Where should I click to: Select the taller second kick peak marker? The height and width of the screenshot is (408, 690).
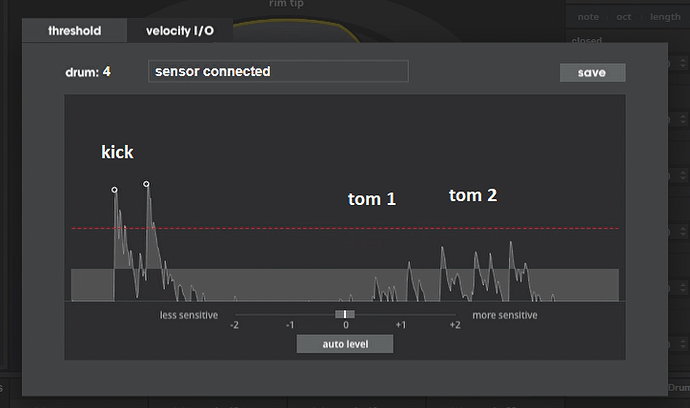point(146,184)
